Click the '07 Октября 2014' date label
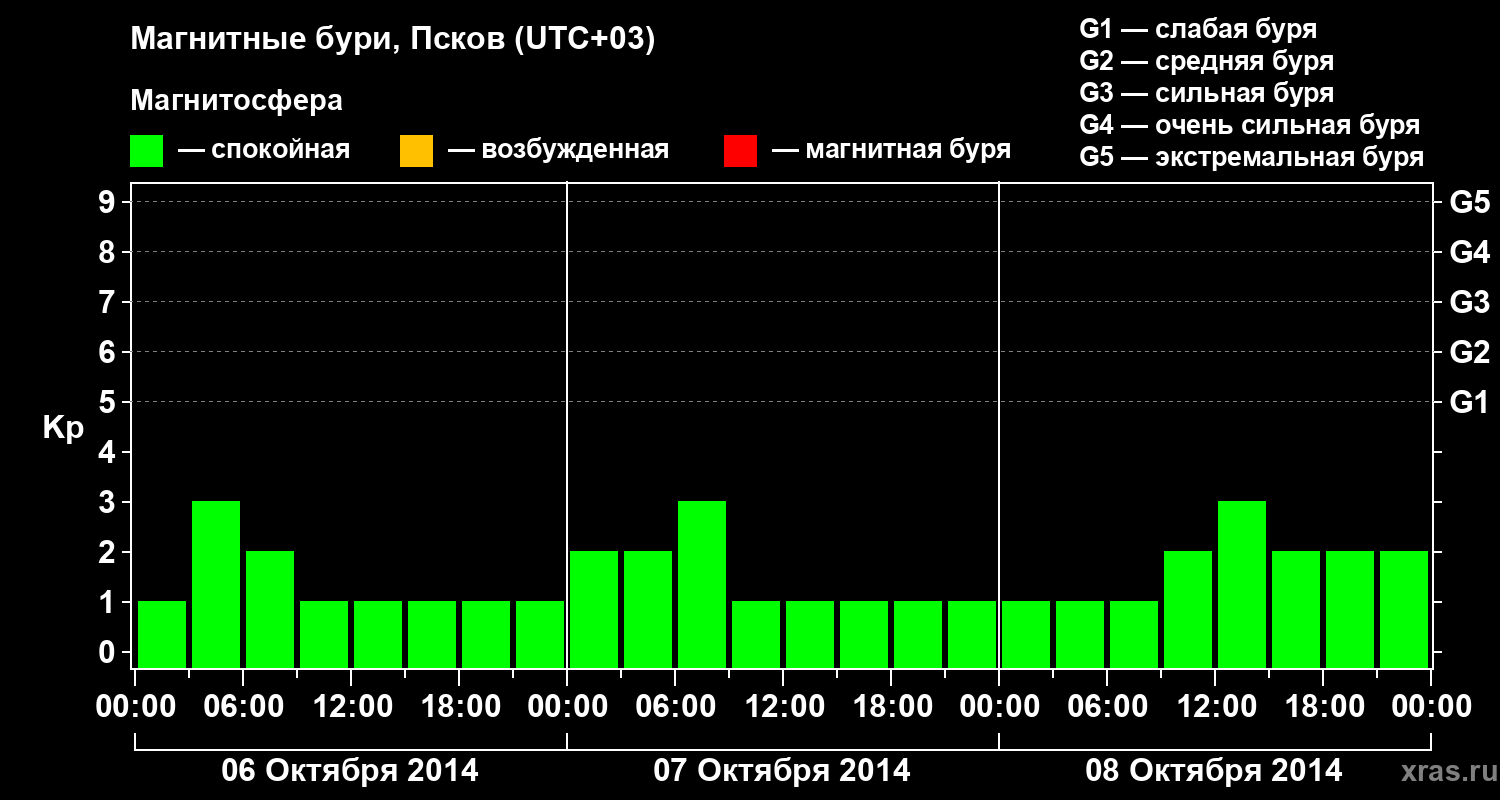 (x=782, y=770)
